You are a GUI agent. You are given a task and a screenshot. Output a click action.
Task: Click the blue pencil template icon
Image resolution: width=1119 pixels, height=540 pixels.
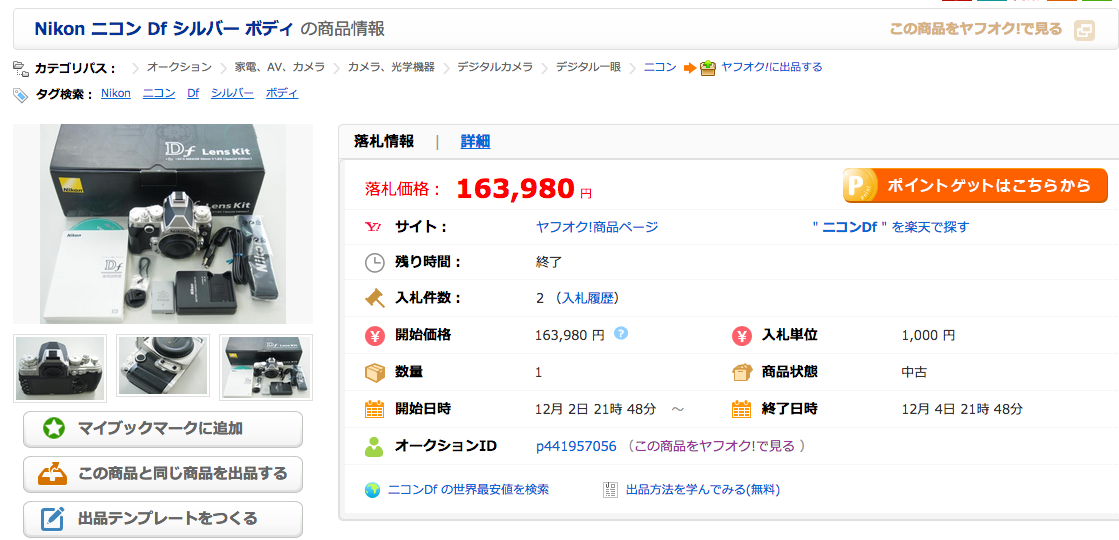tap(53, 519)
